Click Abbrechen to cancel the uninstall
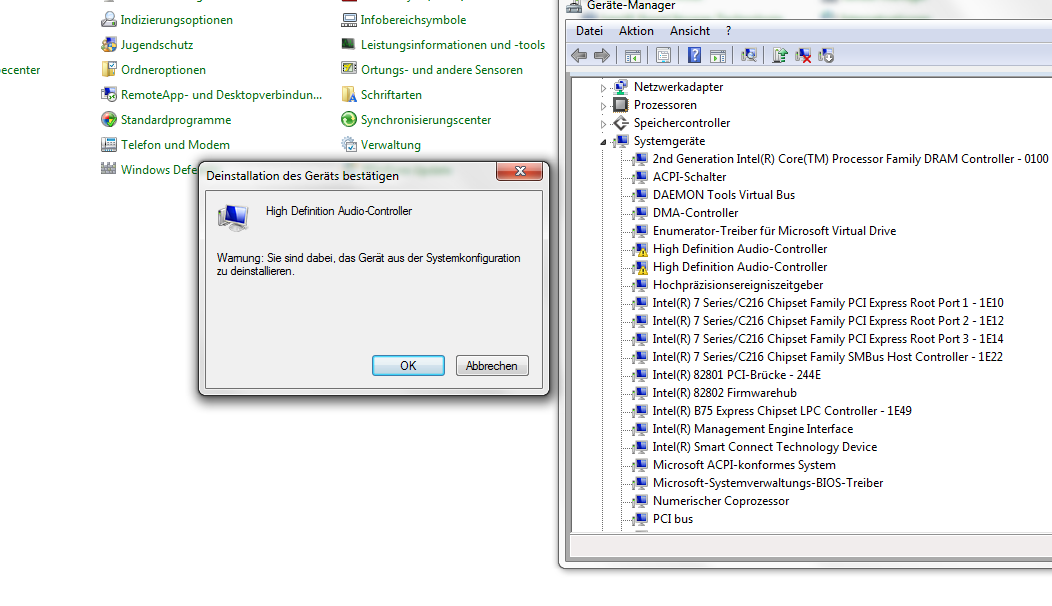1052x606 pixels. 492,366
